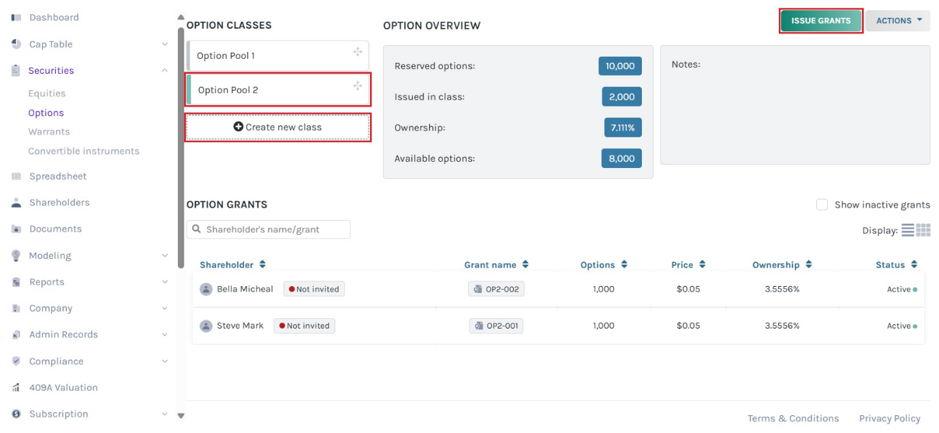Click the move handle on Option Pool 1
This screenshot has height=433, width=939.
click(358, 52)
